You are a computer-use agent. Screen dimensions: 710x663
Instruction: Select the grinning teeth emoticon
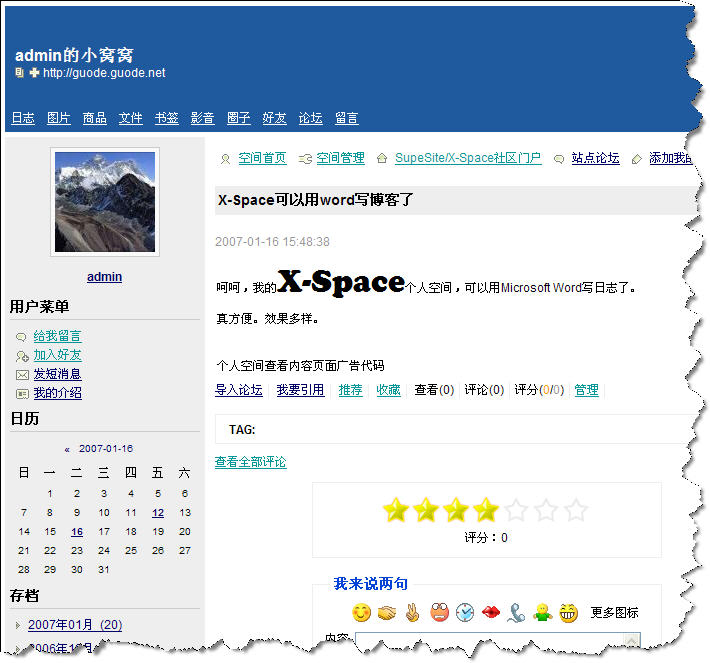(x=568, y=613)
